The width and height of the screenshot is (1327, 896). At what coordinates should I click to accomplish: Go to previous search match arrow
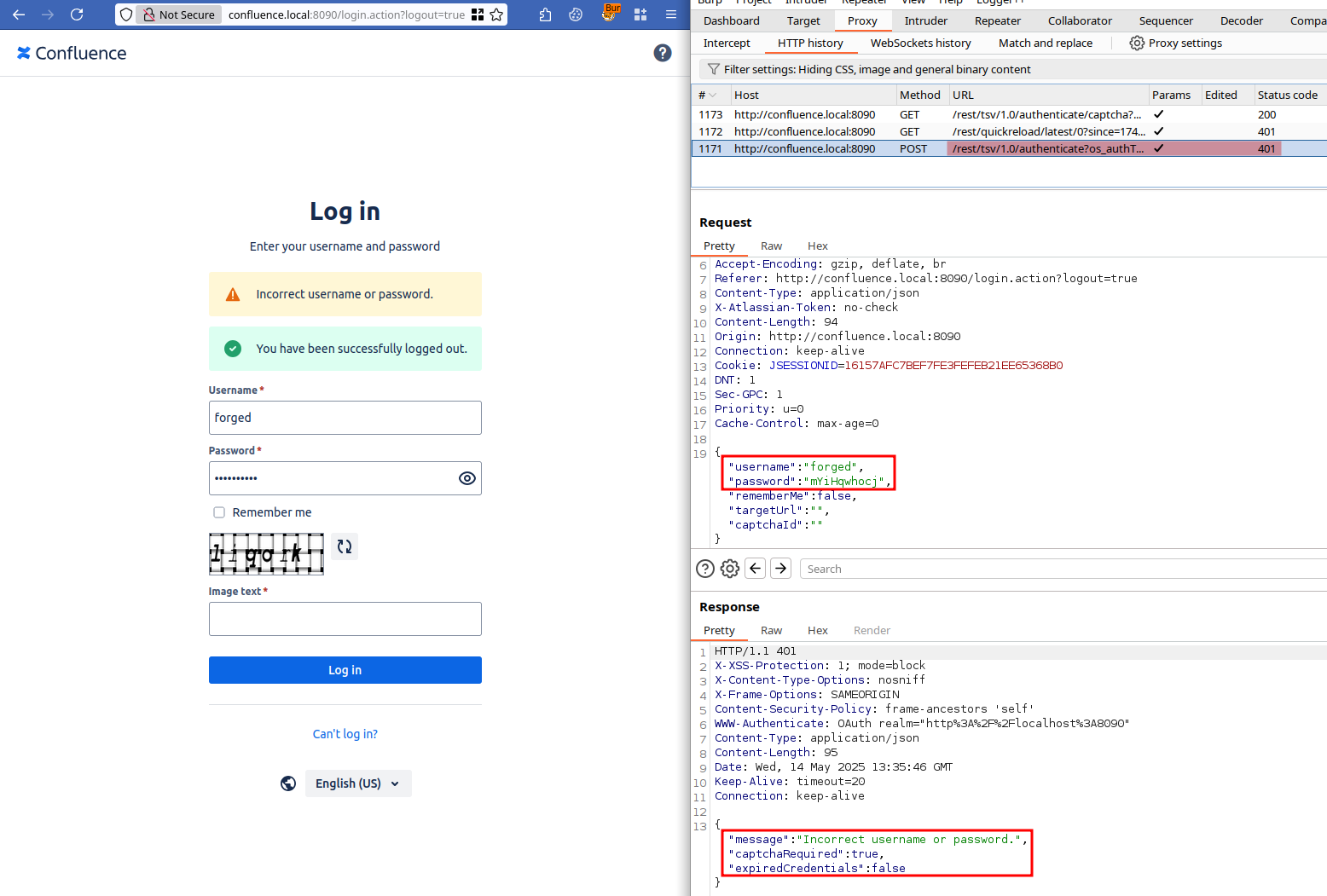click(756, 569)
